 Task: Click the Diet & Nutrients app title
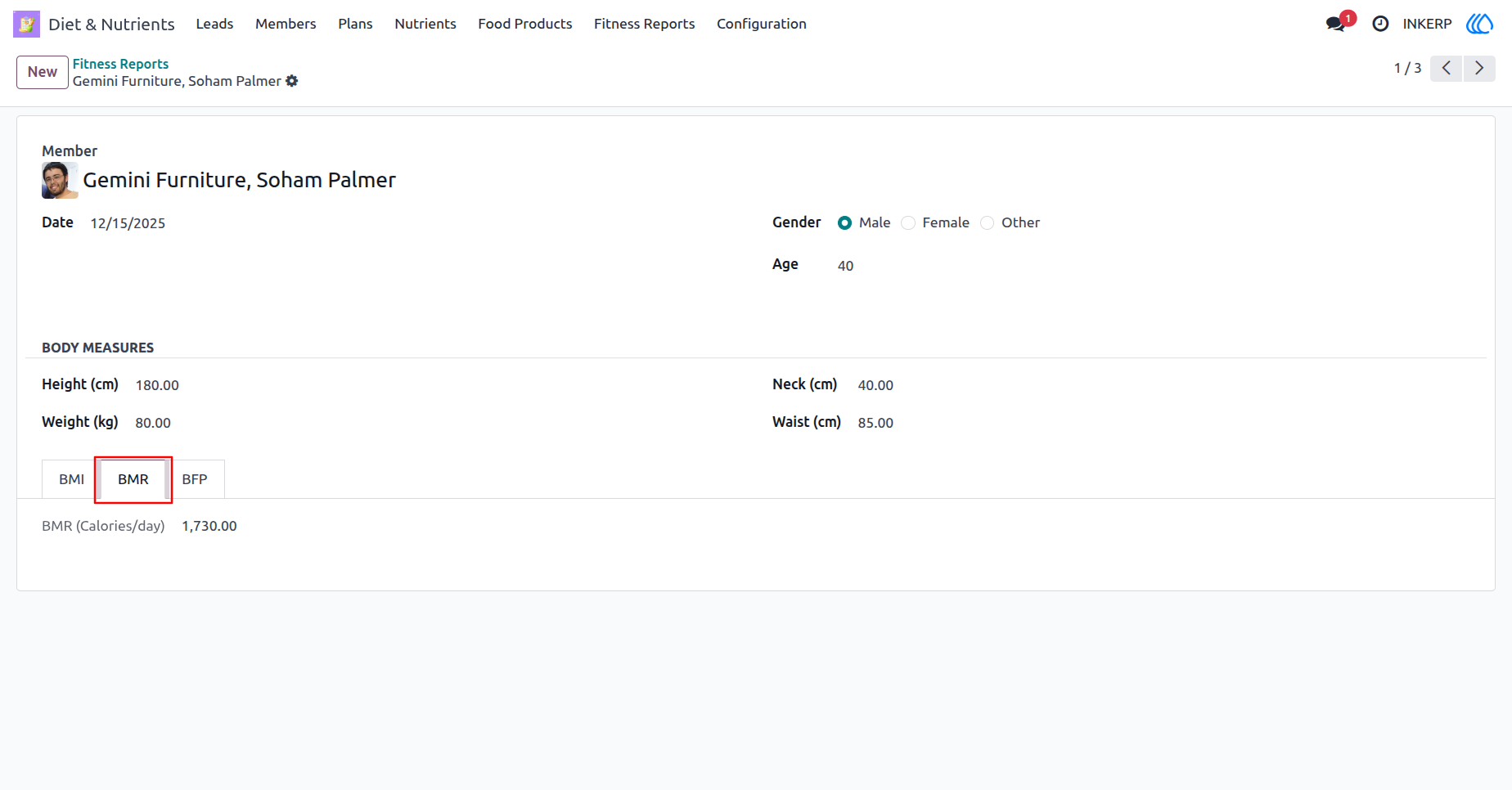[x=111, y=25]
